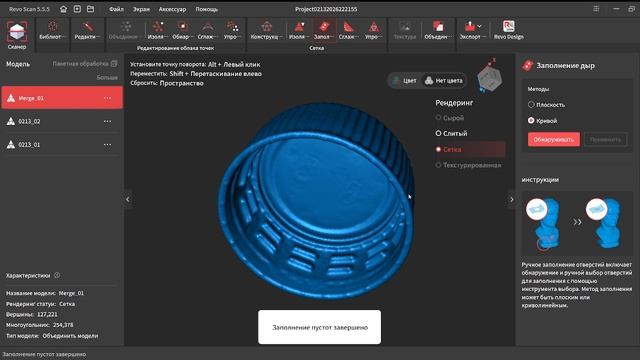This screenshot has width=640, height=360.
Task: Click the Заполнение дыр panel header icon
Action: click(x=528, y=65)
